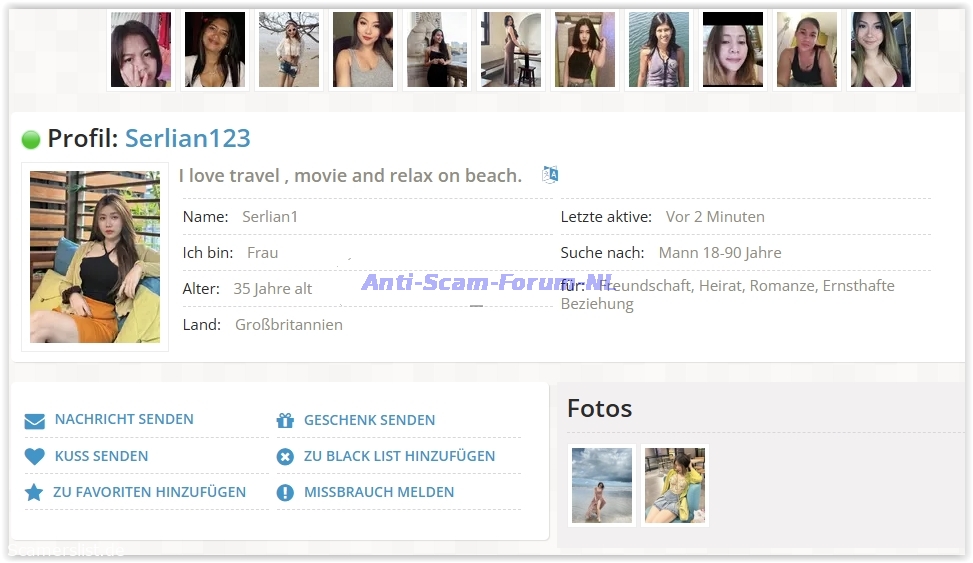Select the first thumbnail in top member row

click(x=140, y=50)
